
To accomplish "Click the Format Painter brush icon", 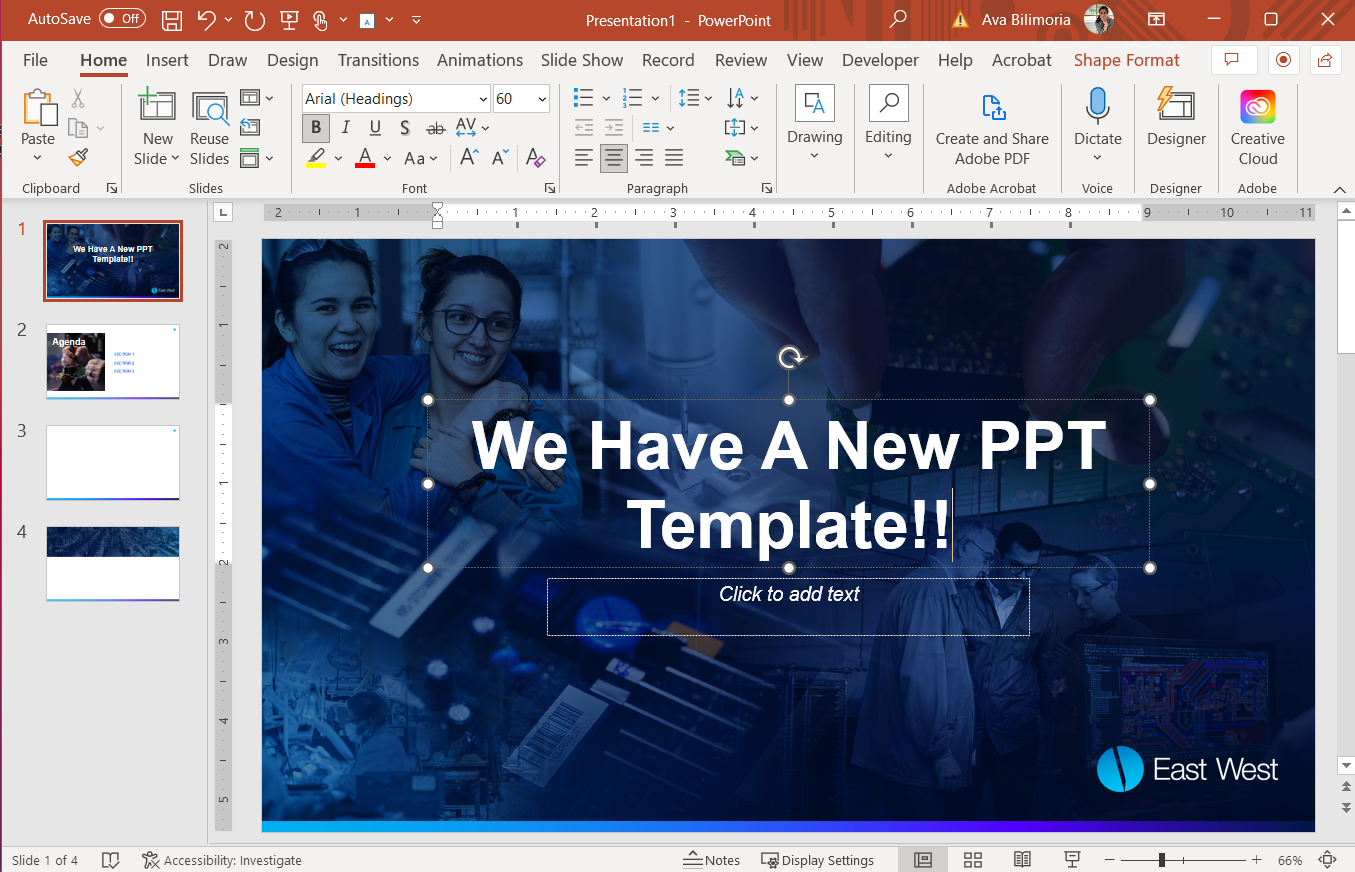I will [78, 157].
